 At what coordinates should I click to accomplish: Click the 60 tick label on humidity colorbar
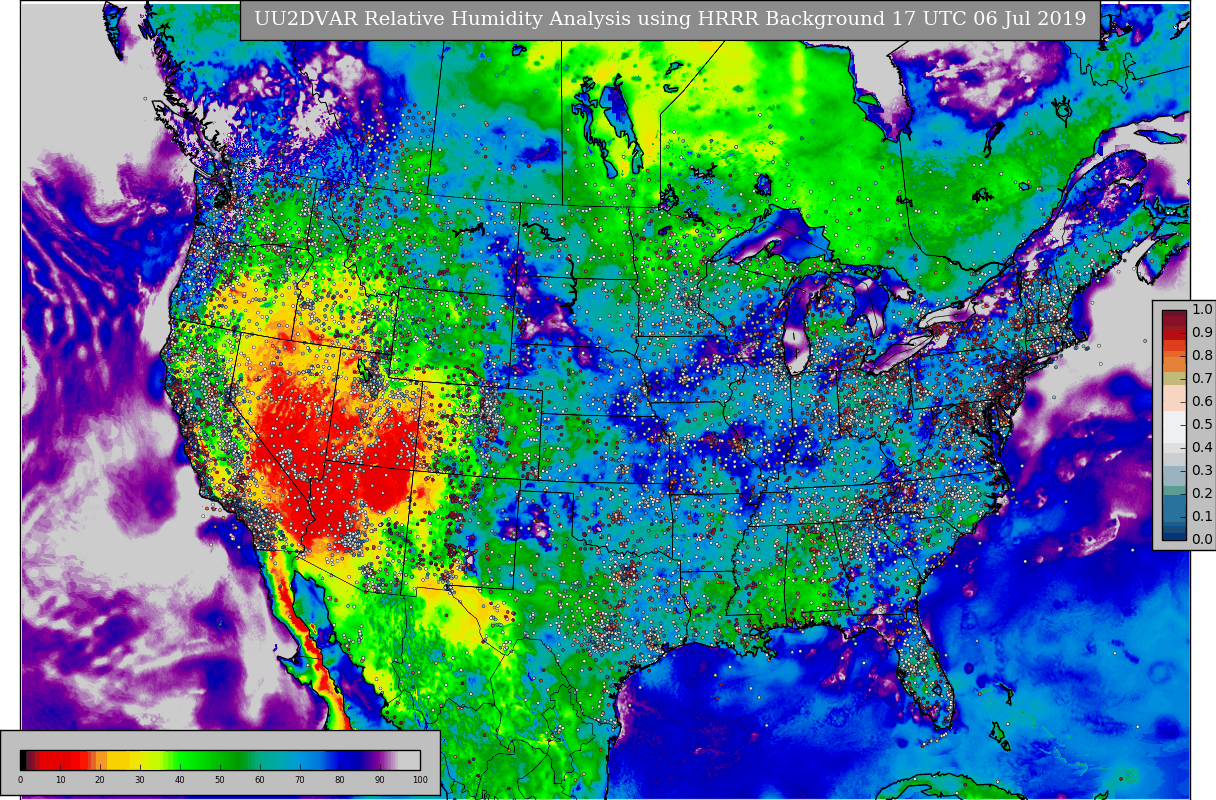260,779
